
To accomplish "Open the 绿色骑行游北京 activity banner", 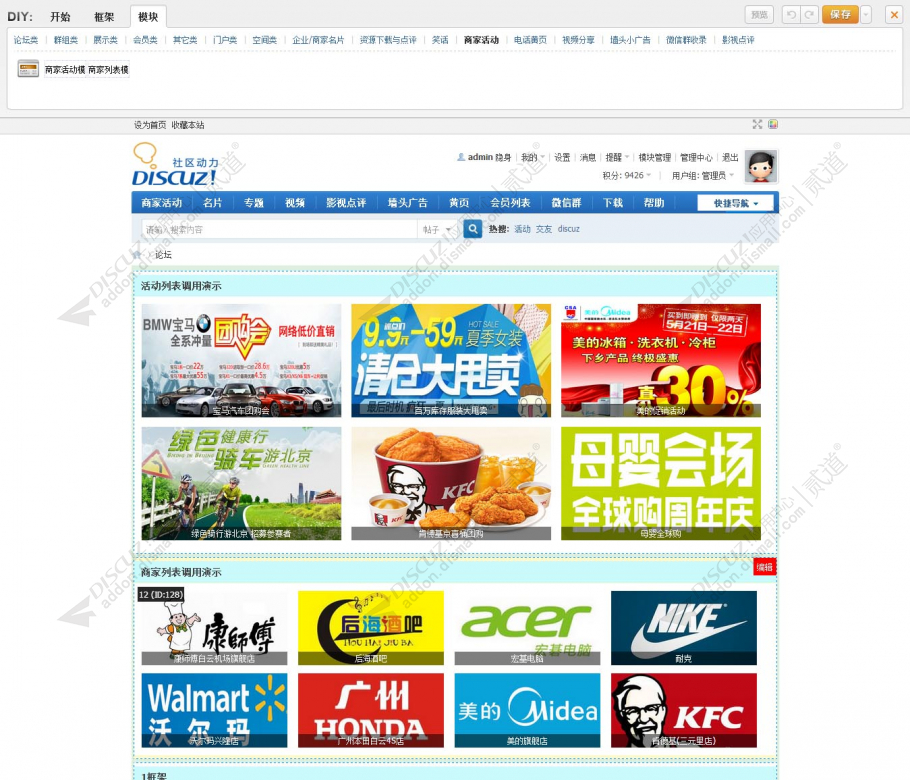I will point(241,483).
